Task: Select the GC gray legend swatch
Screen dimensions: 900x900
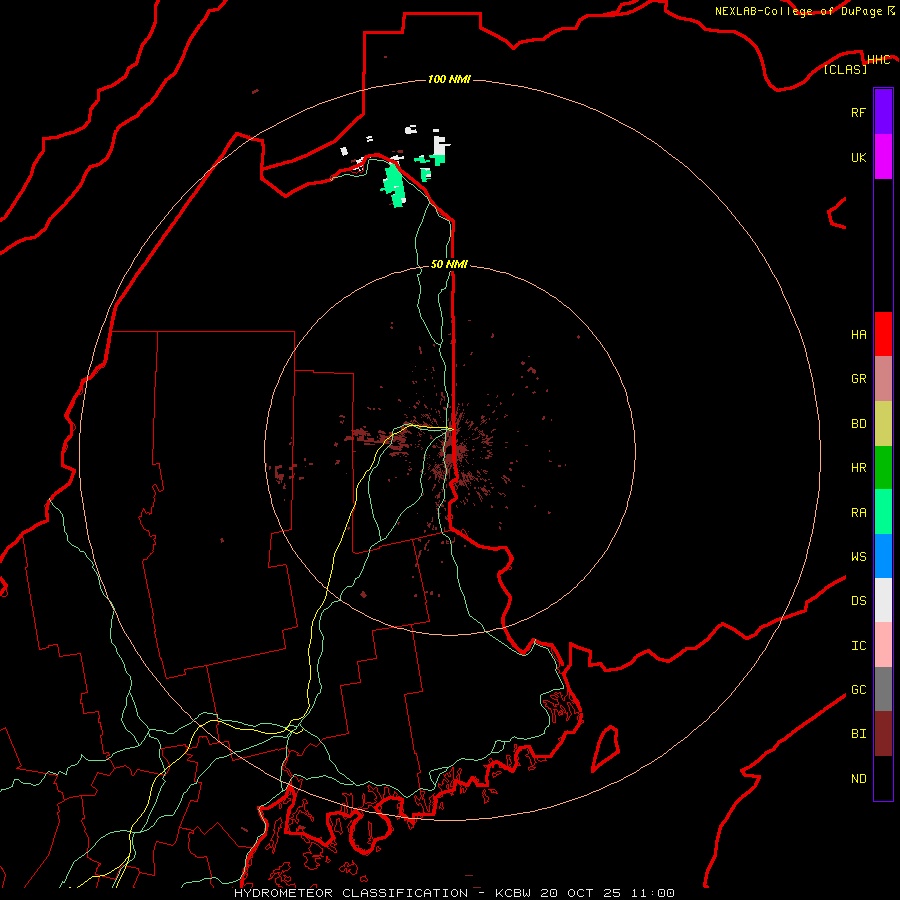Action: [883, 689]
